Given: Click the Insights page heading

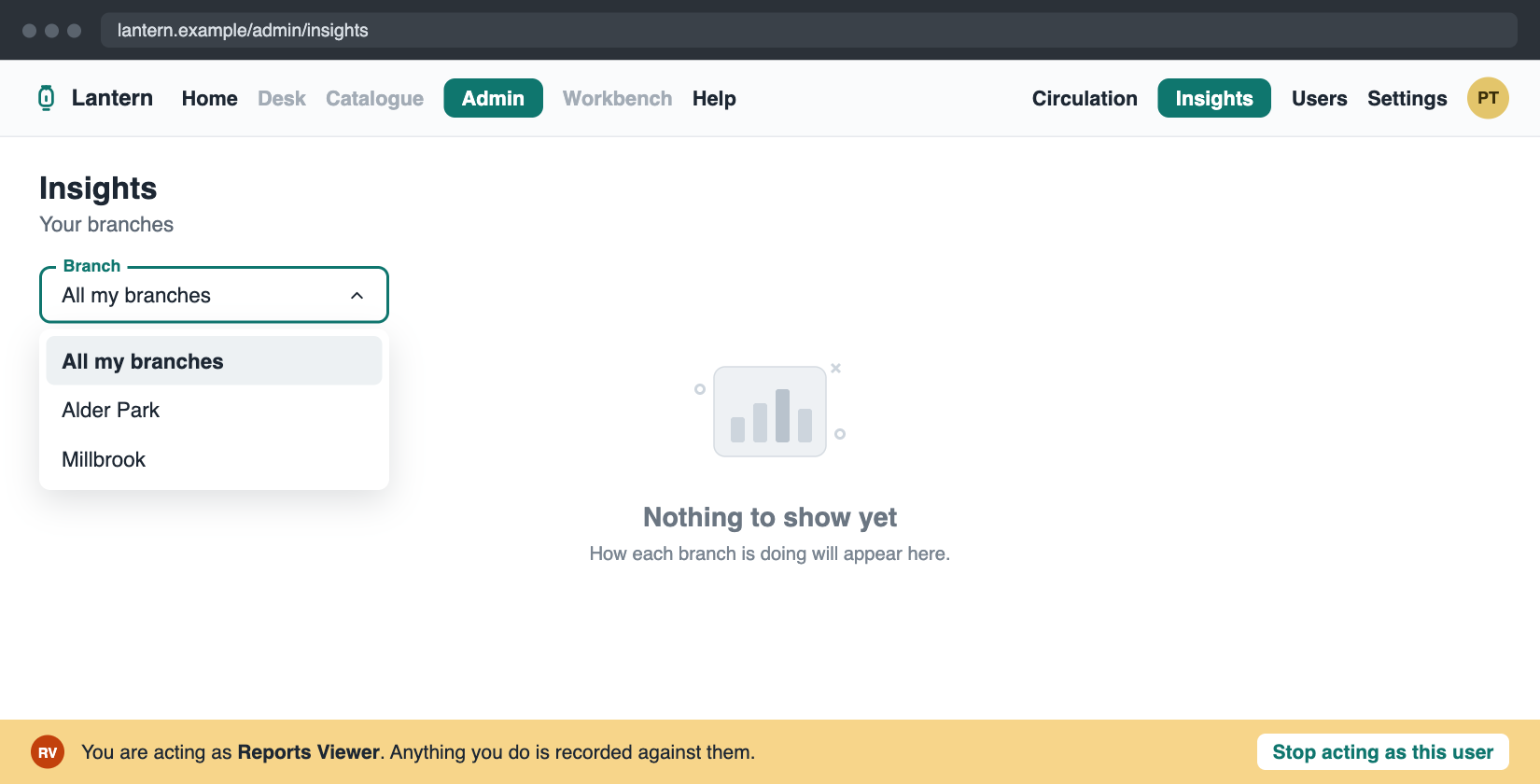Looking at the screenshot, I should coord(98,189).
